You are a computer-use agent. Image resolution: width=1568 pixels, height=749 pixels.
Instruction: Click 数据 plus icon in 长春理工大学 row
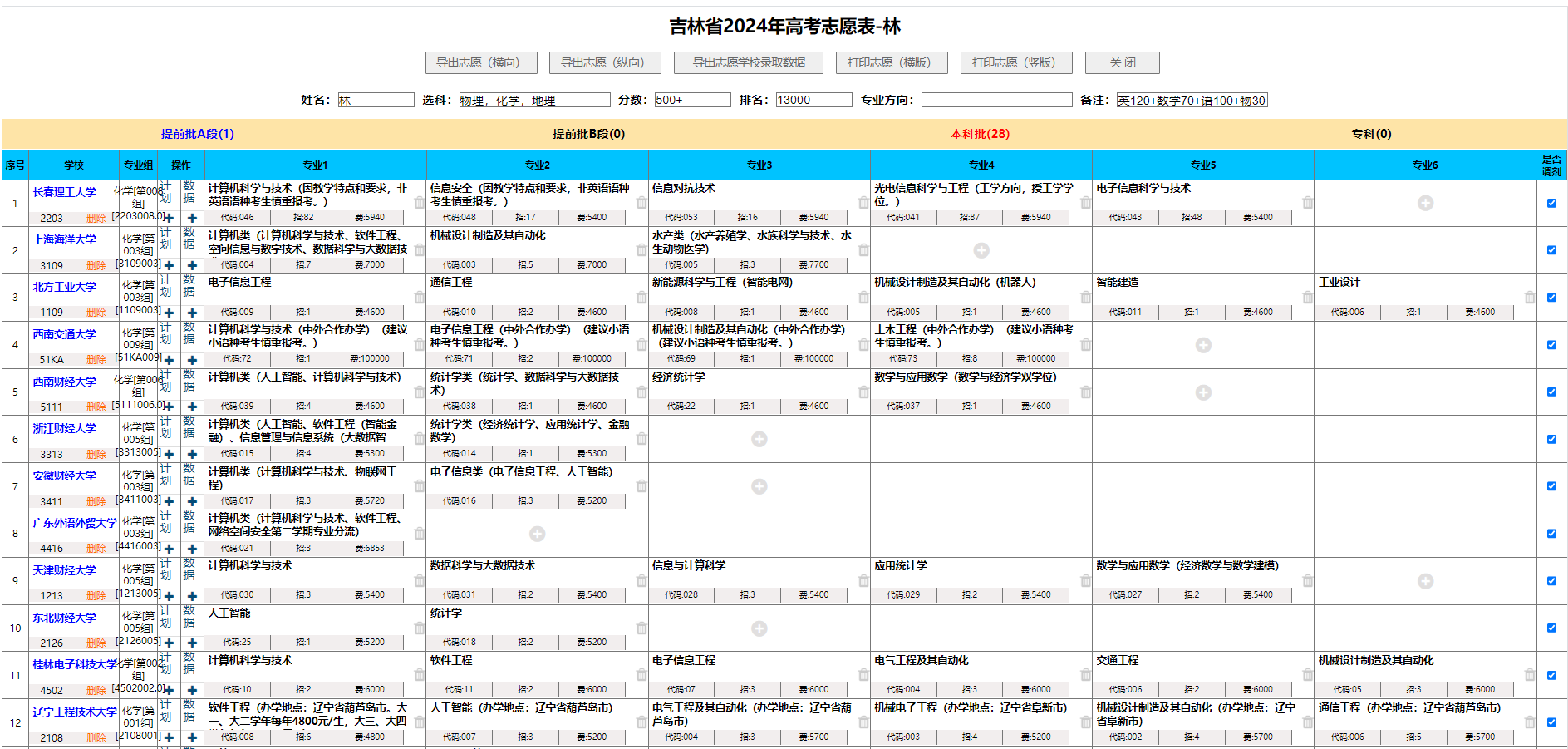tap(192, 218)
